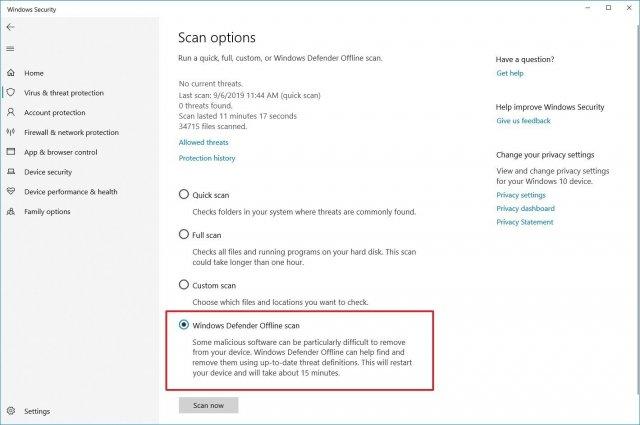
Task: Select the Full scan radio button
Action: pyautogui.click(x=184, y=234)
